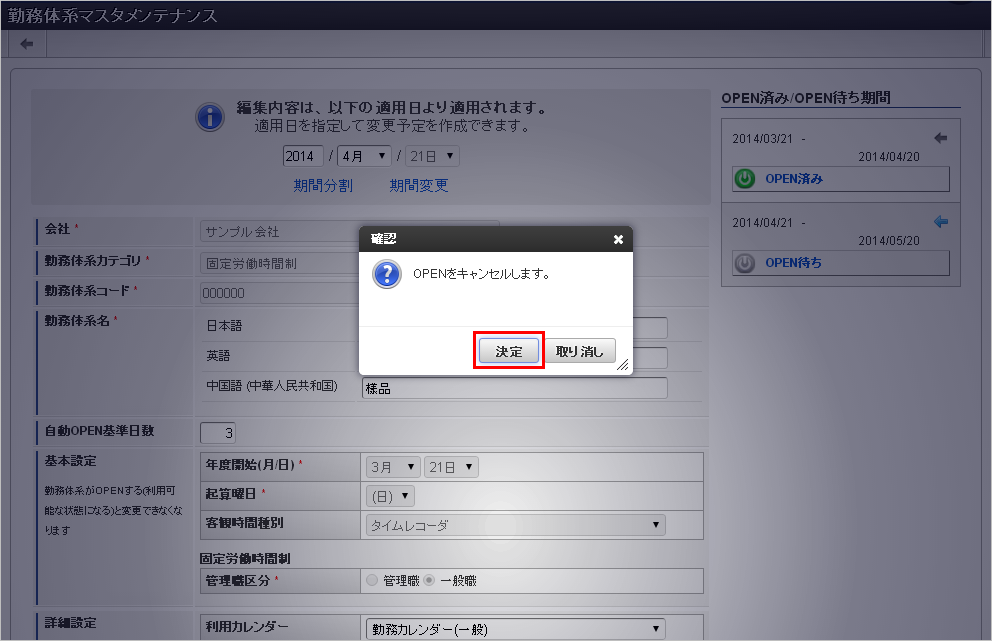Image resolution: width=992 pixels, height=641 pixels.
Task: Click the 2014/04/20 end date text
Action: 889,156
